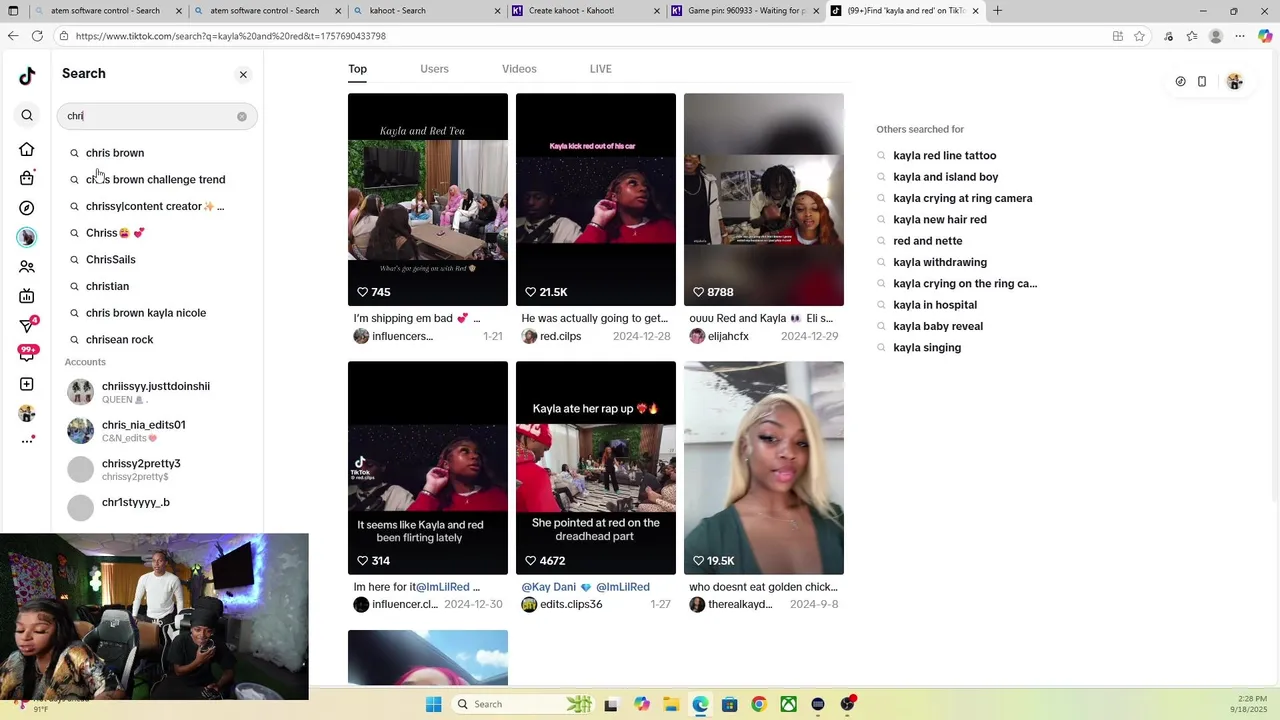Open Microsoft Edge from the taskbar
The width and height of the screenshot is (1280, 720).
coord(700,704)
